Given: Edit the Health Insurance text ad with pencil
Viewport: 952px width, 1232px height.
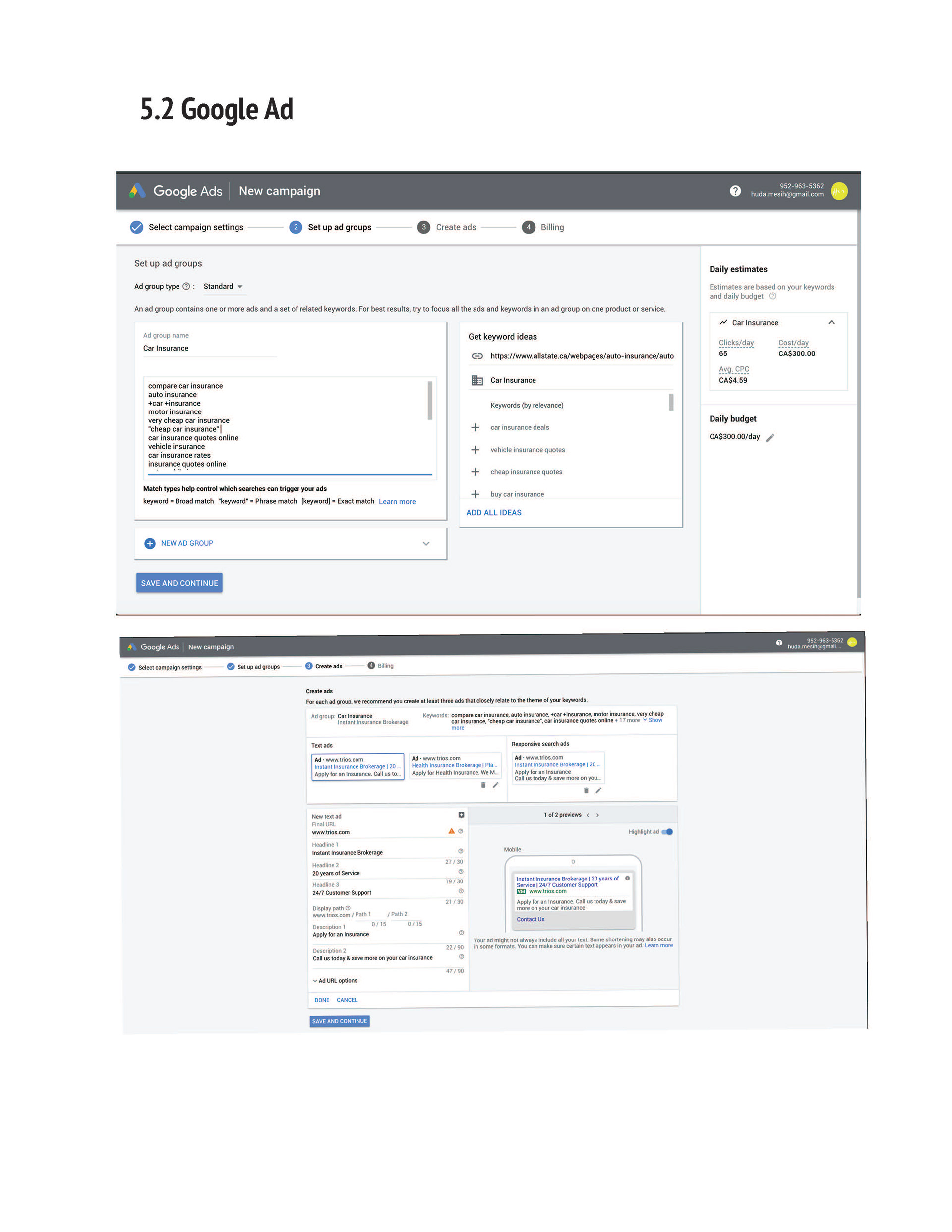Looking at the screenshot, I should [x=495, y=785].
